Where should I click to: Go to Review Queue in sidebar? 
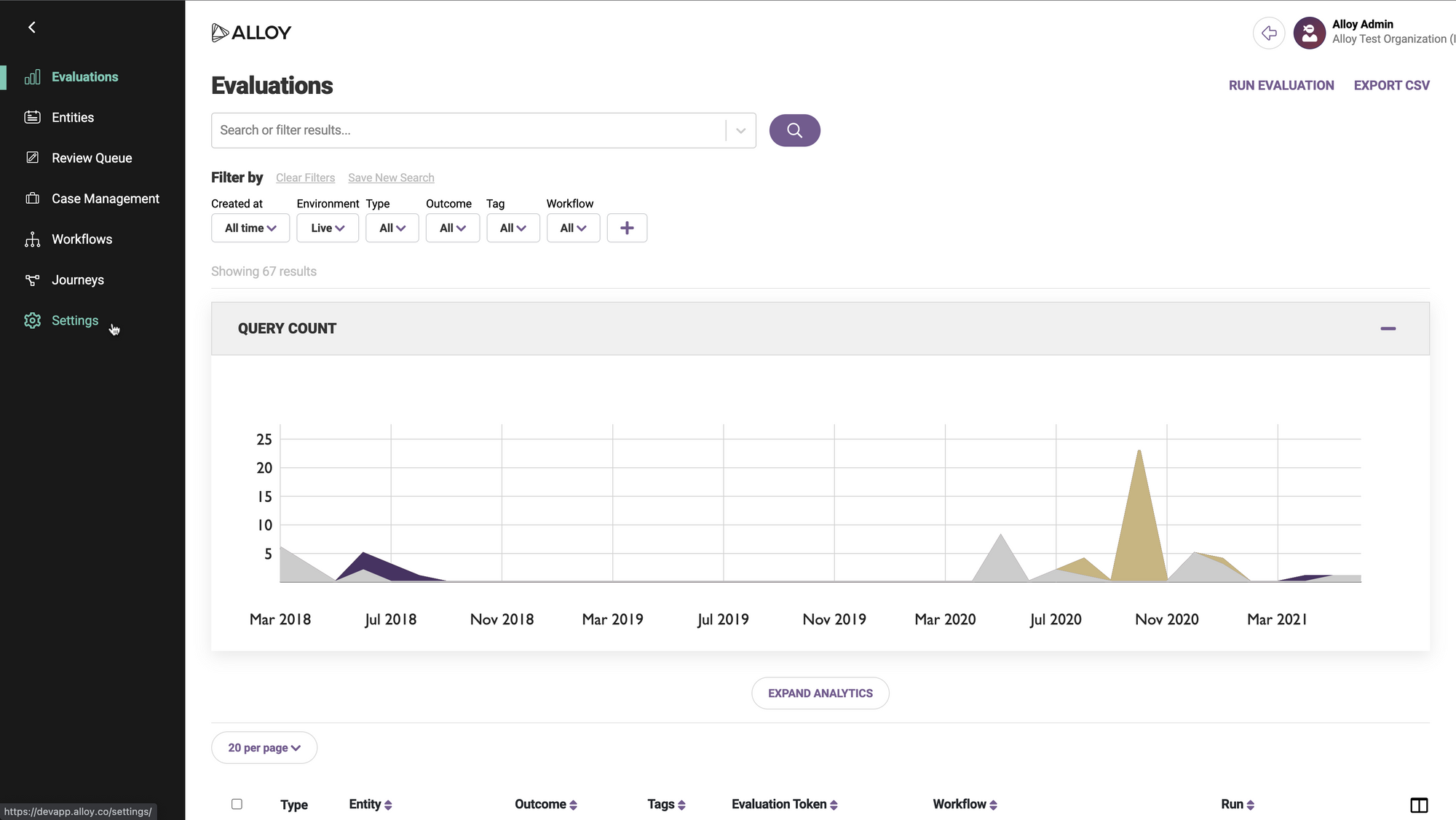click(x=92, y=158)
